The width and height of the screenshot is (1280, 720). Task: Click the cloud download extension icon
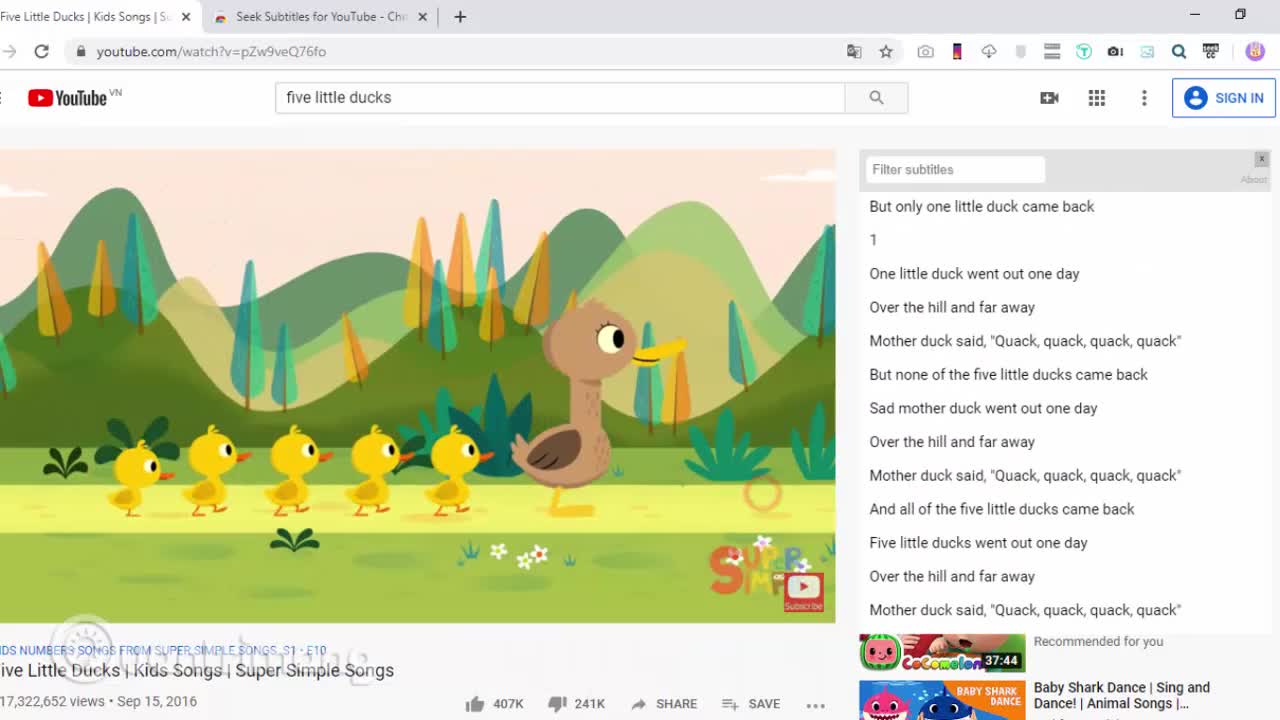coord(989,51)
